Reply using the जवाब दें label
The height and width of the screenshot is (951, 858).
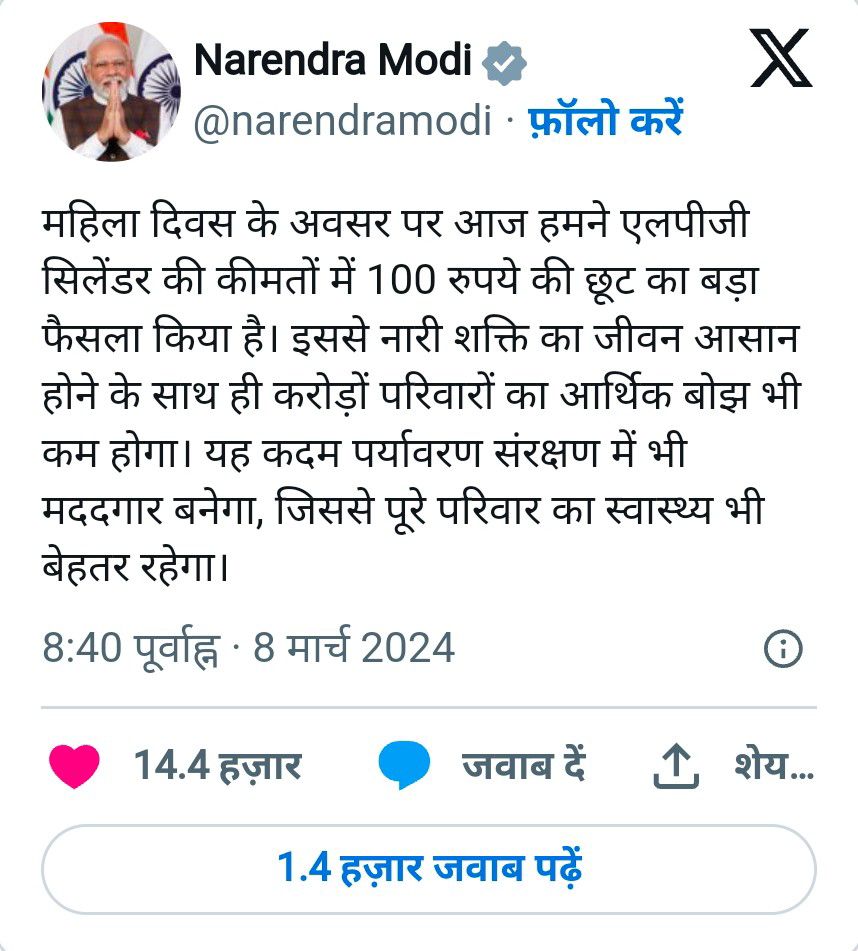pos(524,765)
